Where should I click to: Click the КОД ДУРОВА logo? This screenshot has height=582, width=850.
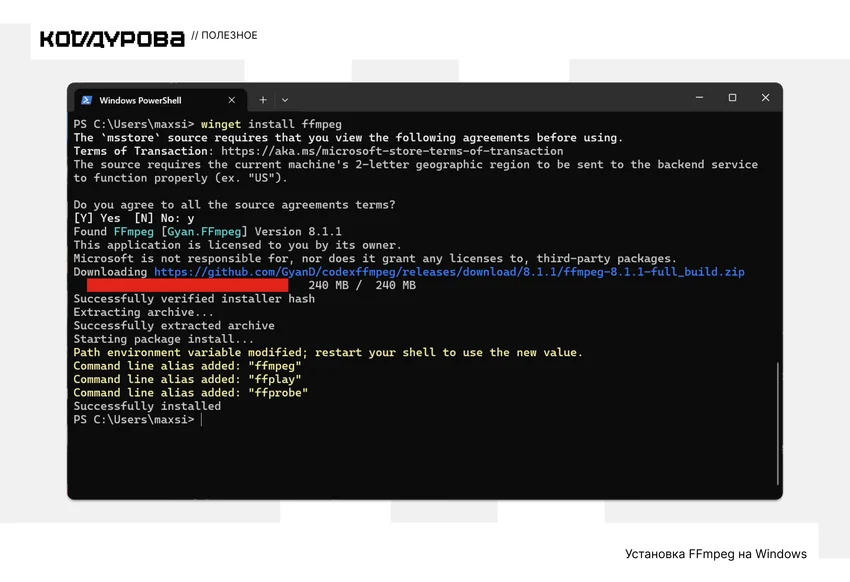point(112,39)
